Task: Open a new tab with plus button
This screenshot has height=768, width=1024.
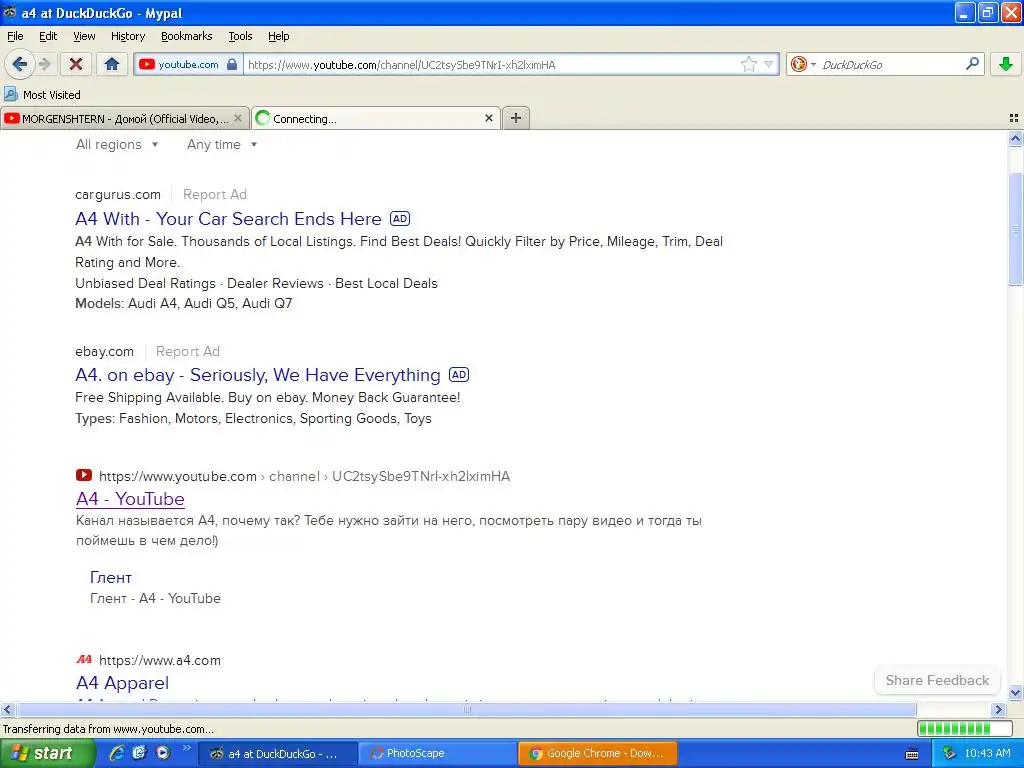Action: [x=516, y=118]
